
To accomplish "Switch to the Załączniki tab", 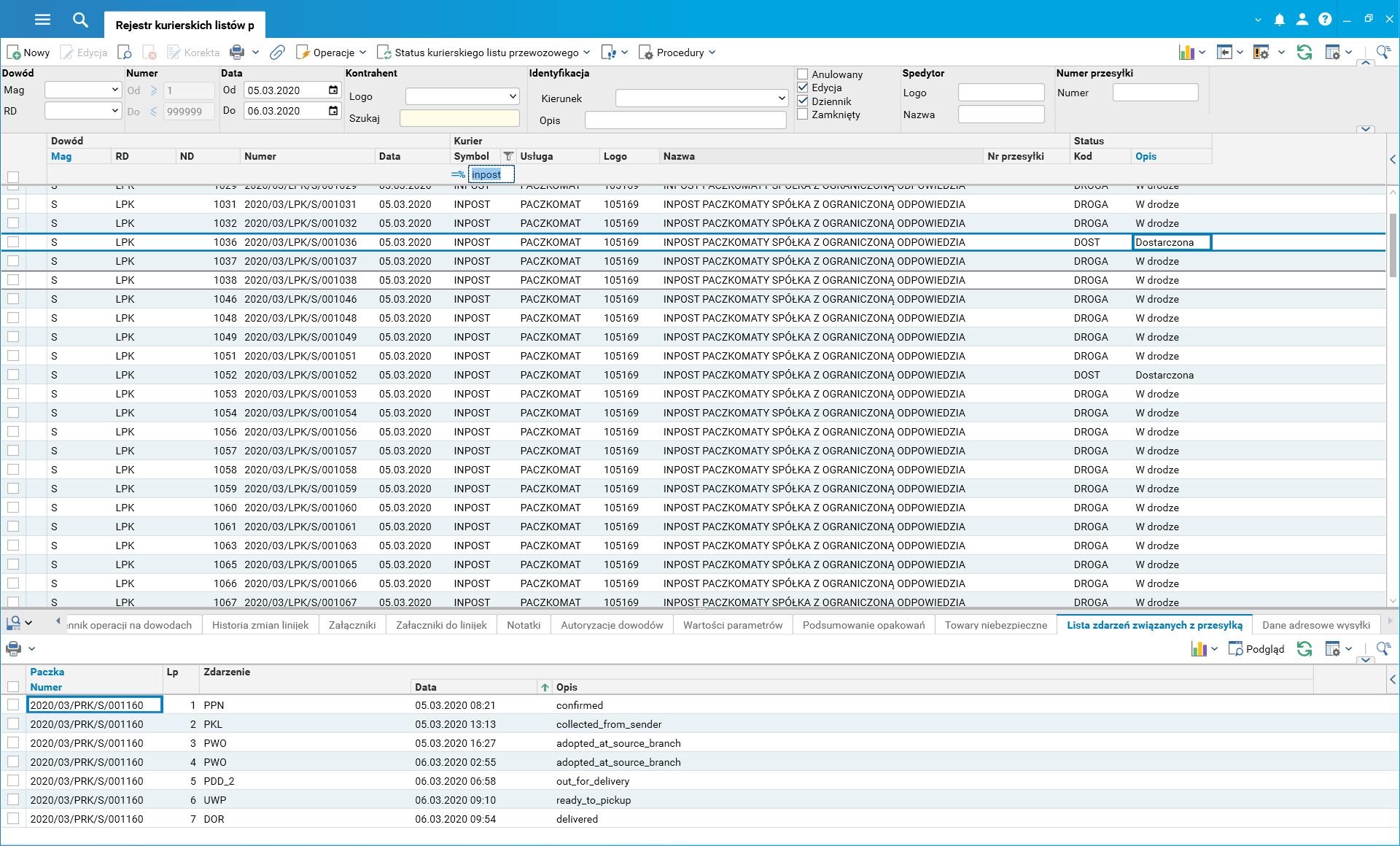I will pos(351,625).
